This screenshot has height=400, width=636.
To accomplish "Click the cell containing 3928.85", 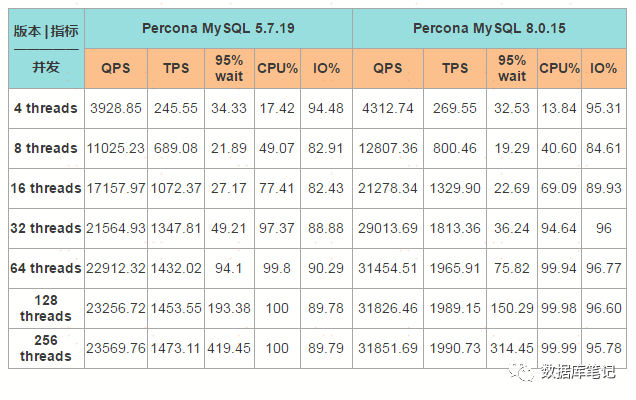I will click(x=118, y=107).
